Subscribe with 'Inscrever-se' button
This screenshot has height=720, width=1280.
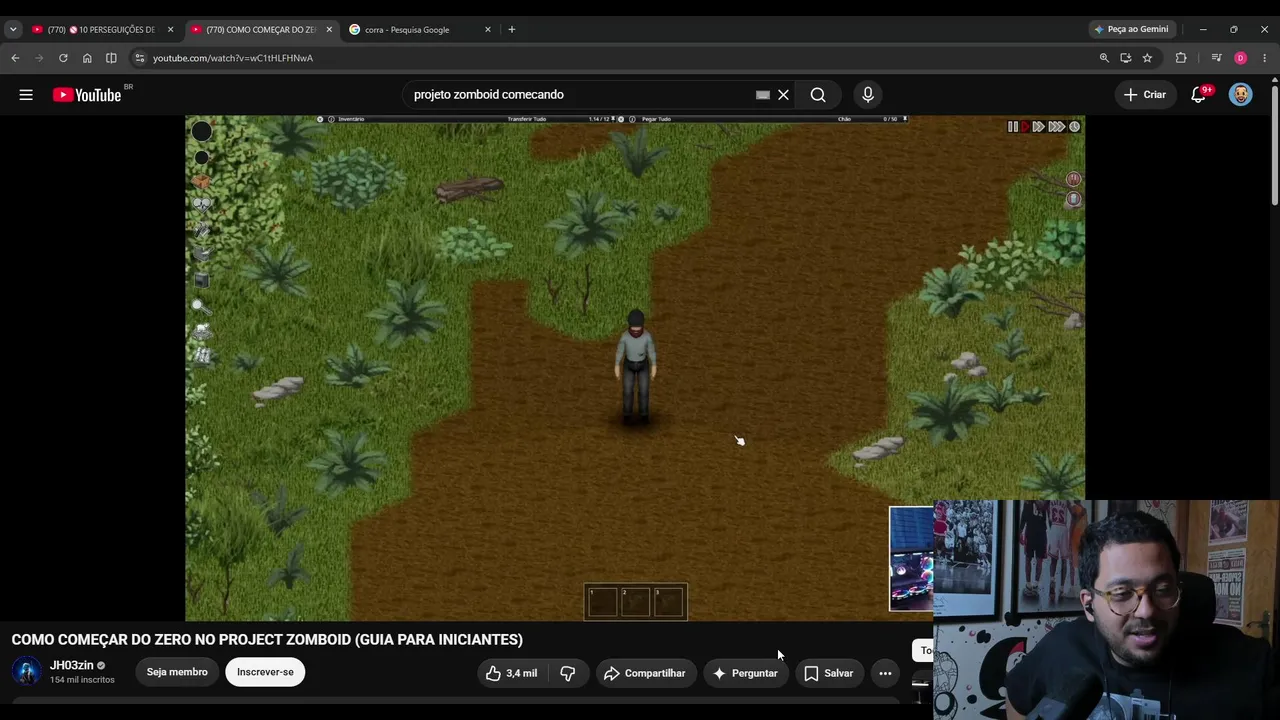point(265,672)
